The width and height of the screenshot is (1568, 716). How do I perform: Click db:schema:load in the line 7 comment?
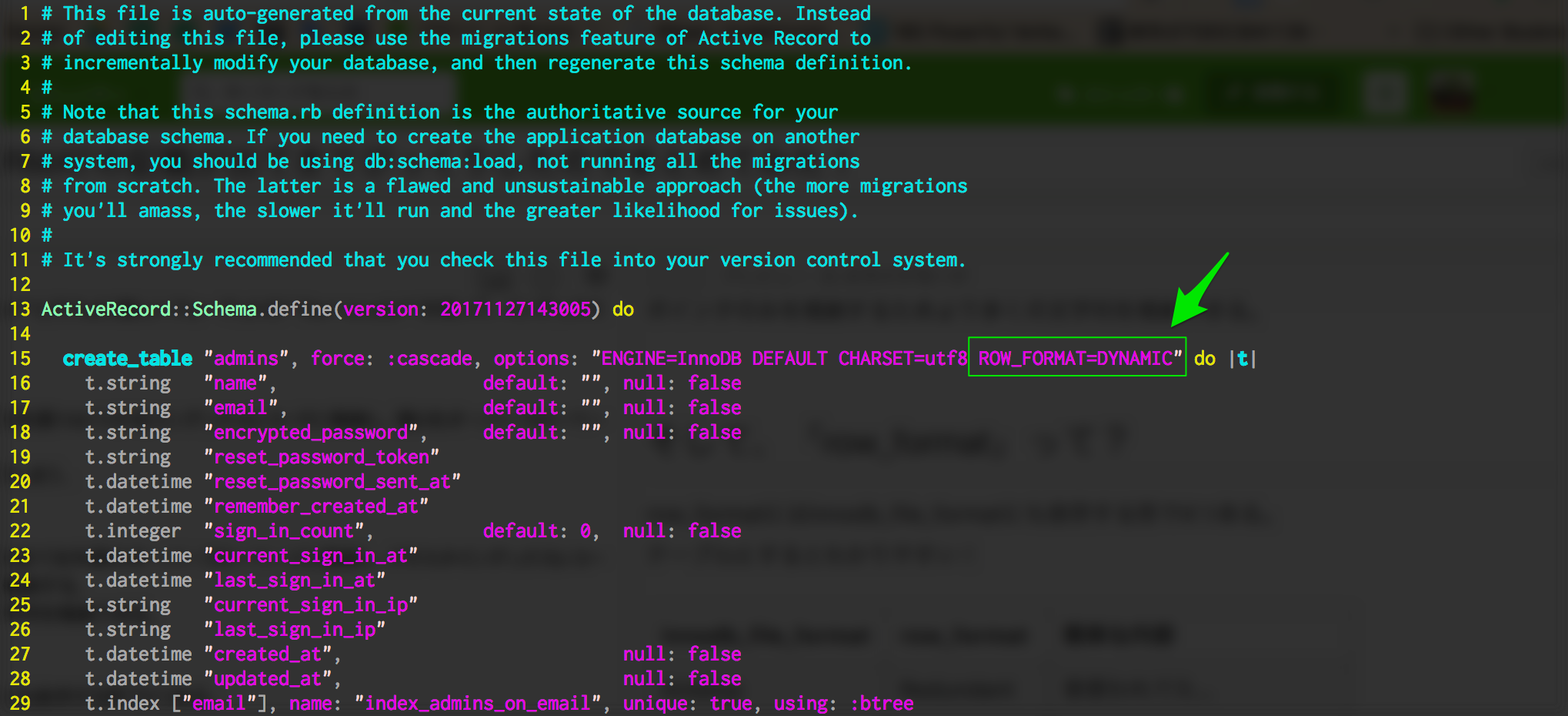440,162
